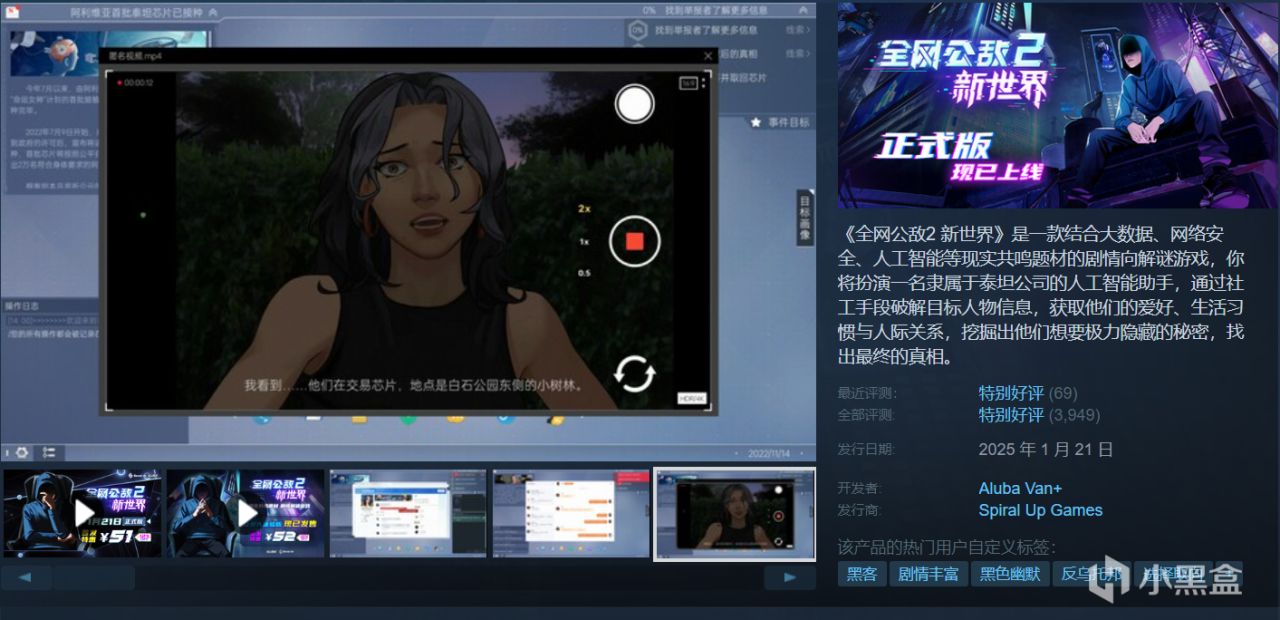Viewport: 1280px width, 620px height.
Task: Click the 匿名视频.mp4 window title
Action: [x=136, y=56]
